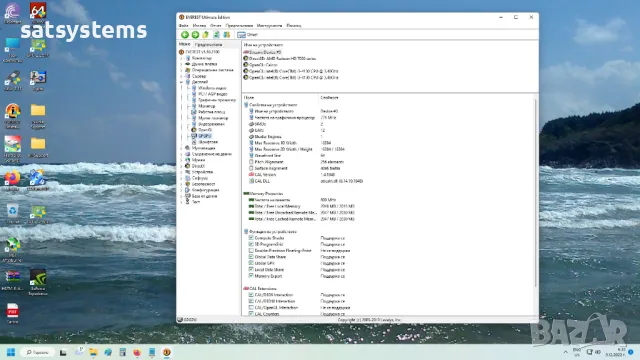This screenshot has width=640, height=360.
Task: Click the Firefox taskbar icon
Action: 137,352
